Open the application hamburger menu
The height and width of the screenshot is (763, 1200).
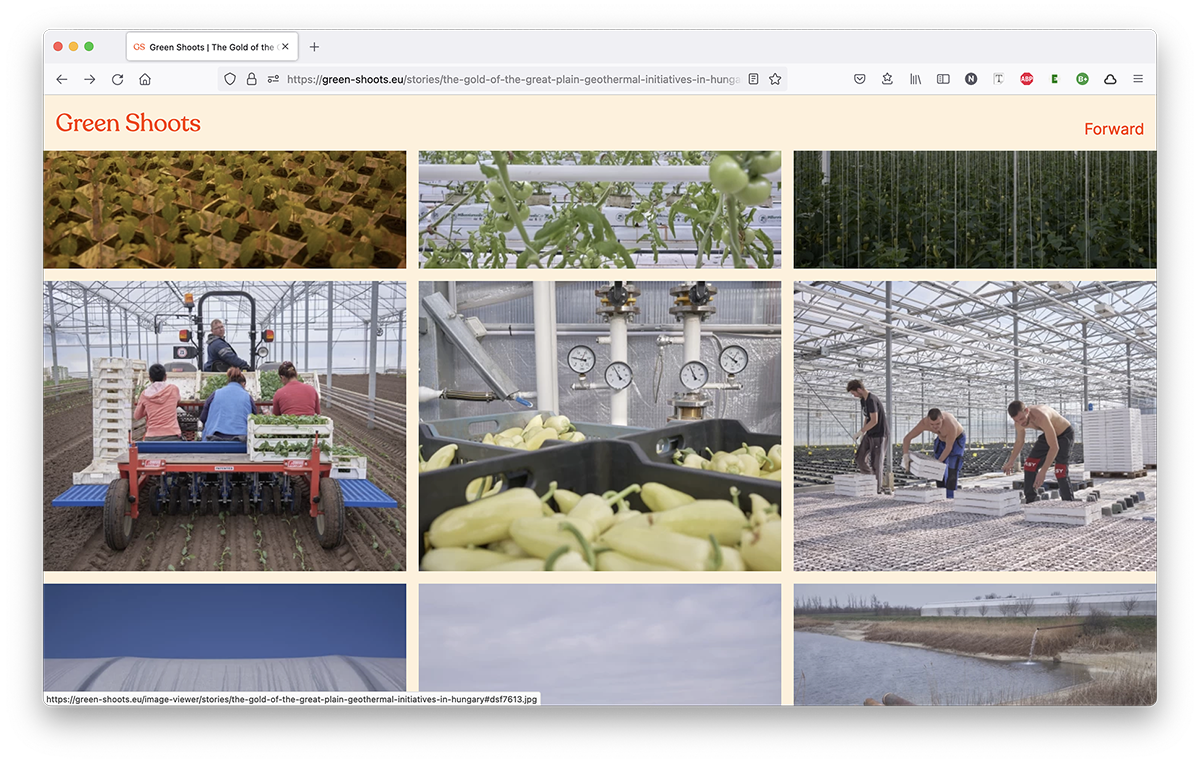(1138, 79)
